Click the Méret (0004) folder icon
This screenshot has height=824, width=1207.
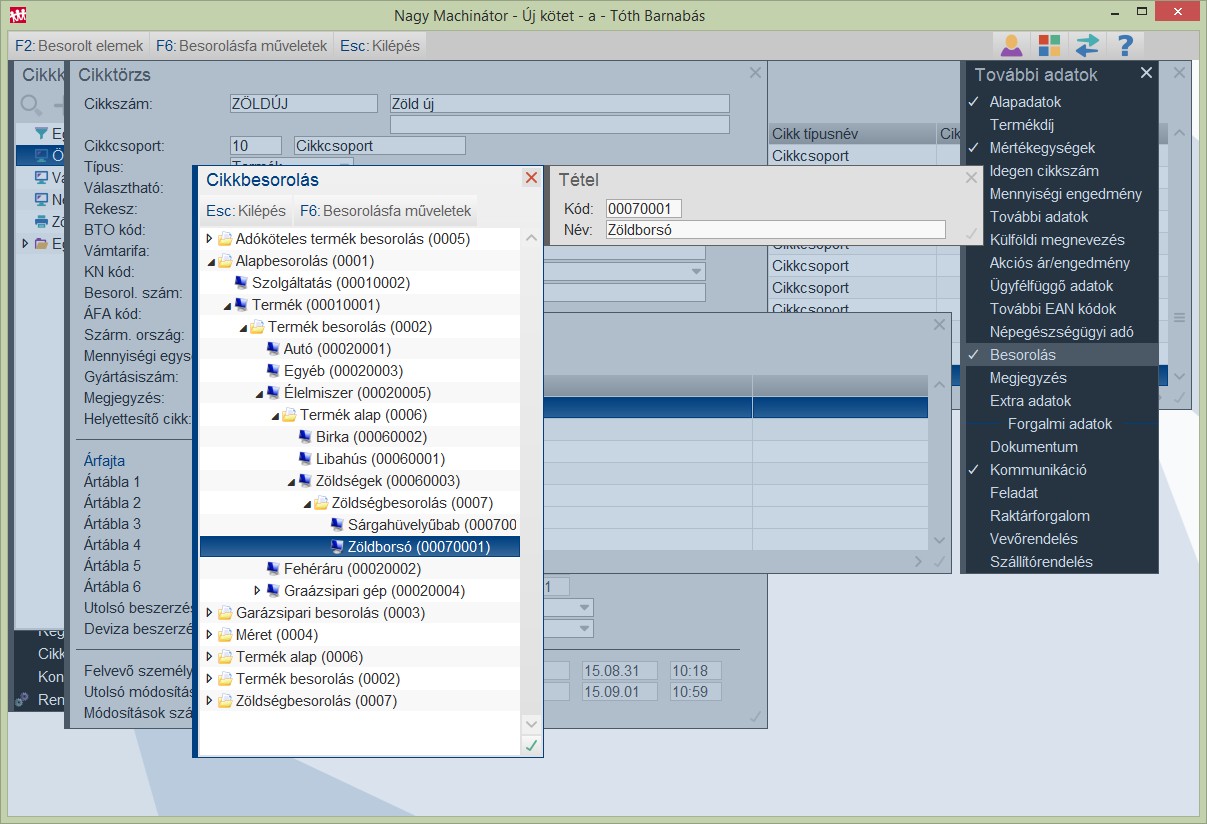tap(225, 635)
